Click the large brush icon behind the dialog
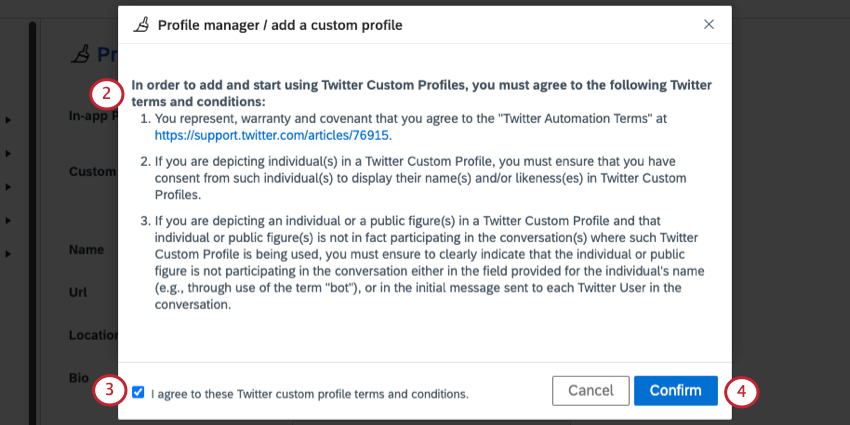 (81, 54)
